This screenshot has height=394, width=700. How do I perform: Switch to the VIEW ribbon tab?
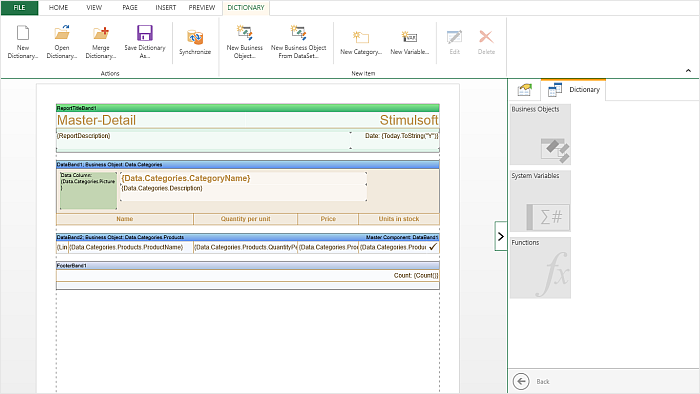[94, 8]
